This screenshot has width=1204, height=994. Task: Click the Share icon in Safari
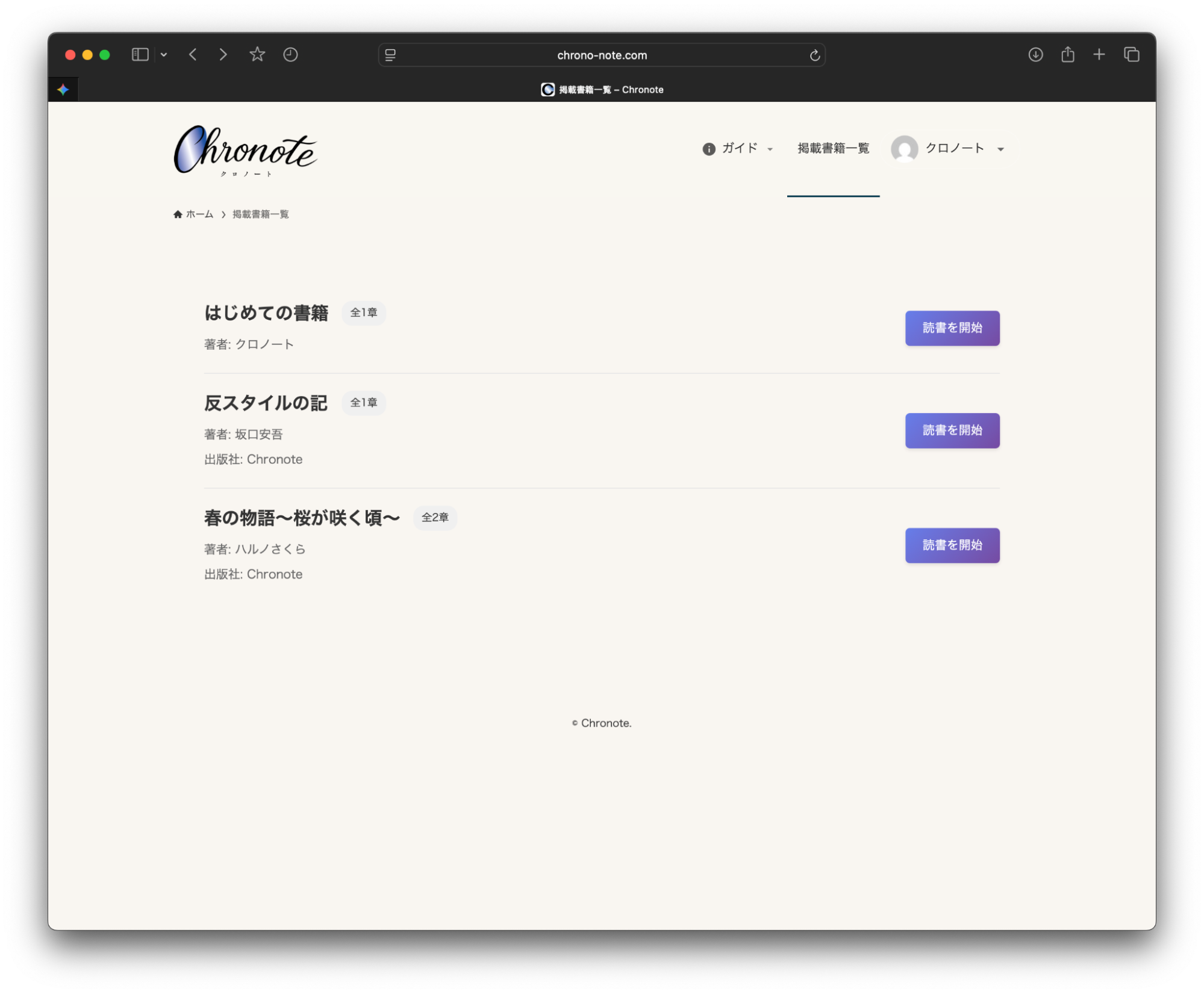(x=1068, y=54)
